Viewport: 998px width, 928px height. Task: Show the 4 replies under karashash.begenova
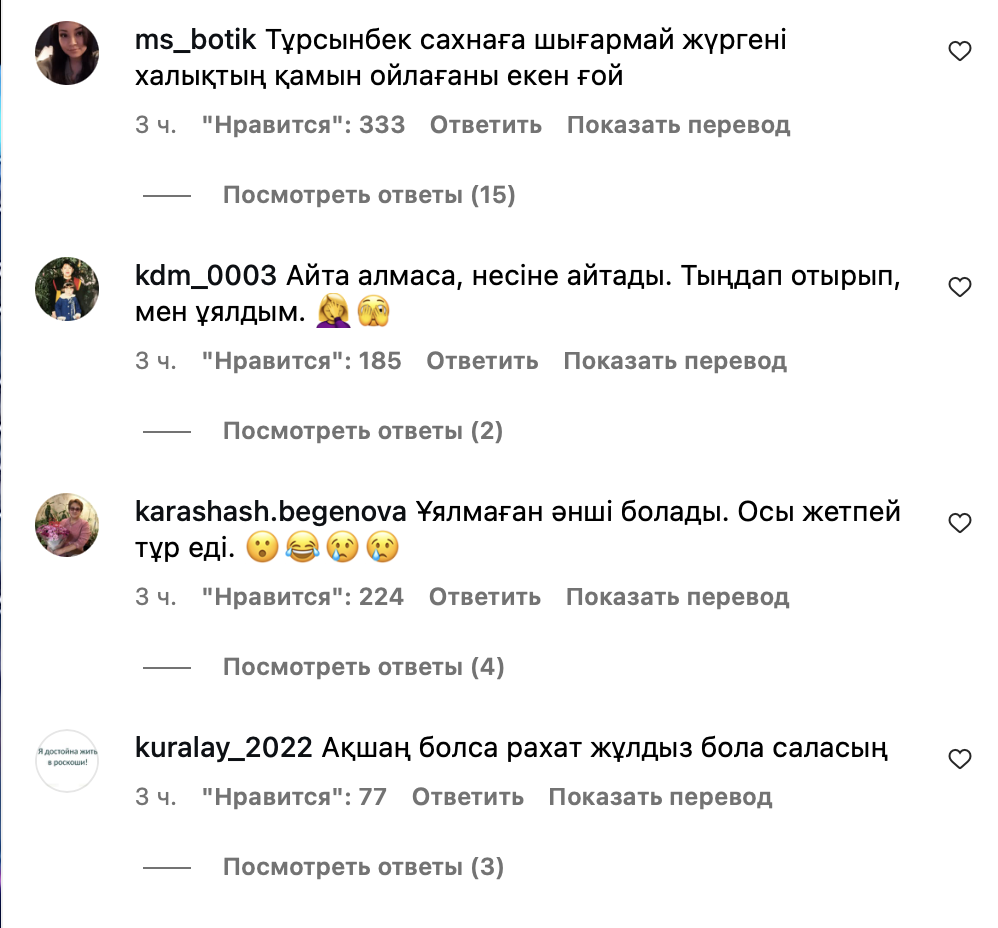363,667
